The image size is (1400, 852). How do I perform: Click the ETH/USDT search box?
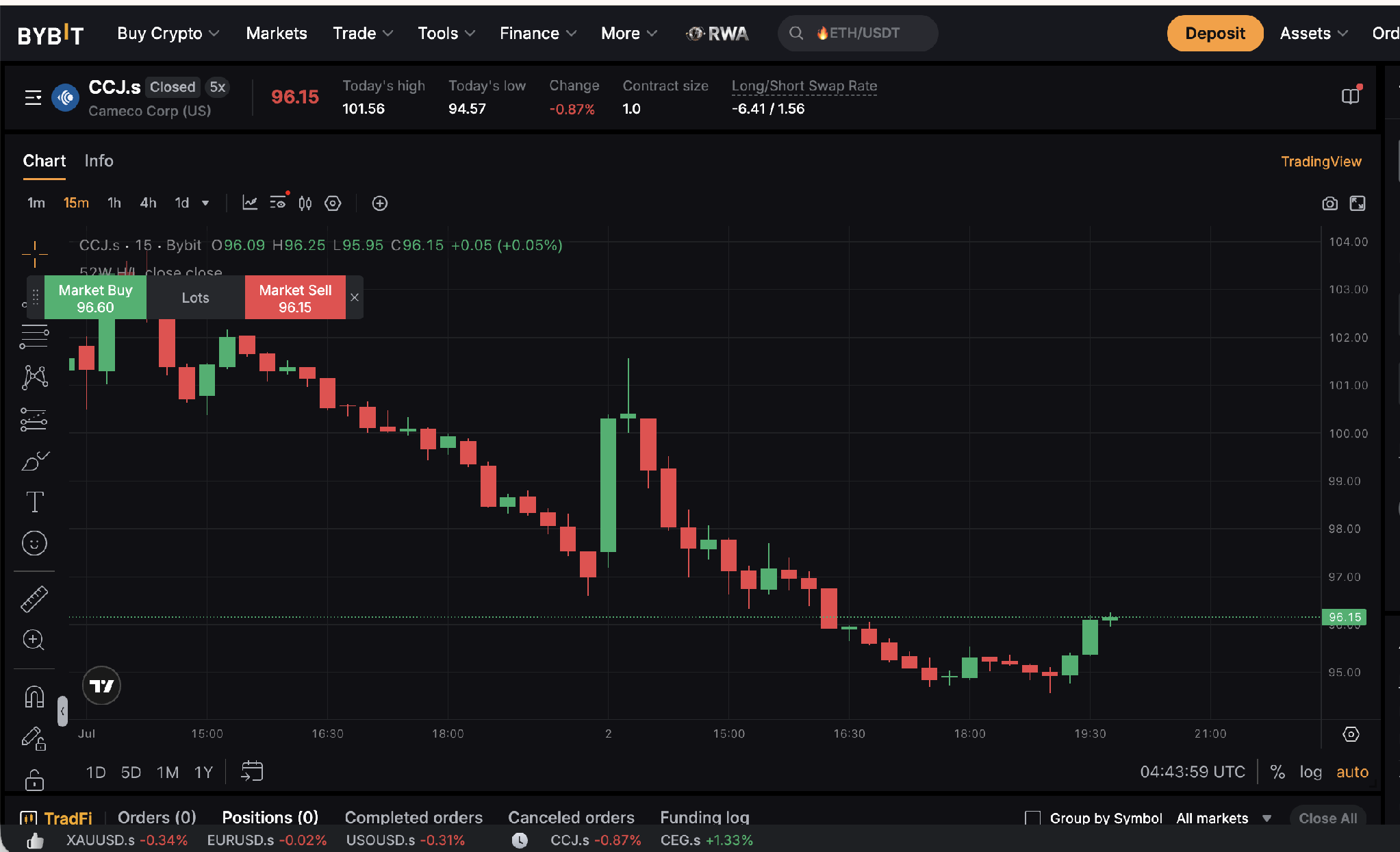pyautogui.click(x=857, y=33)
